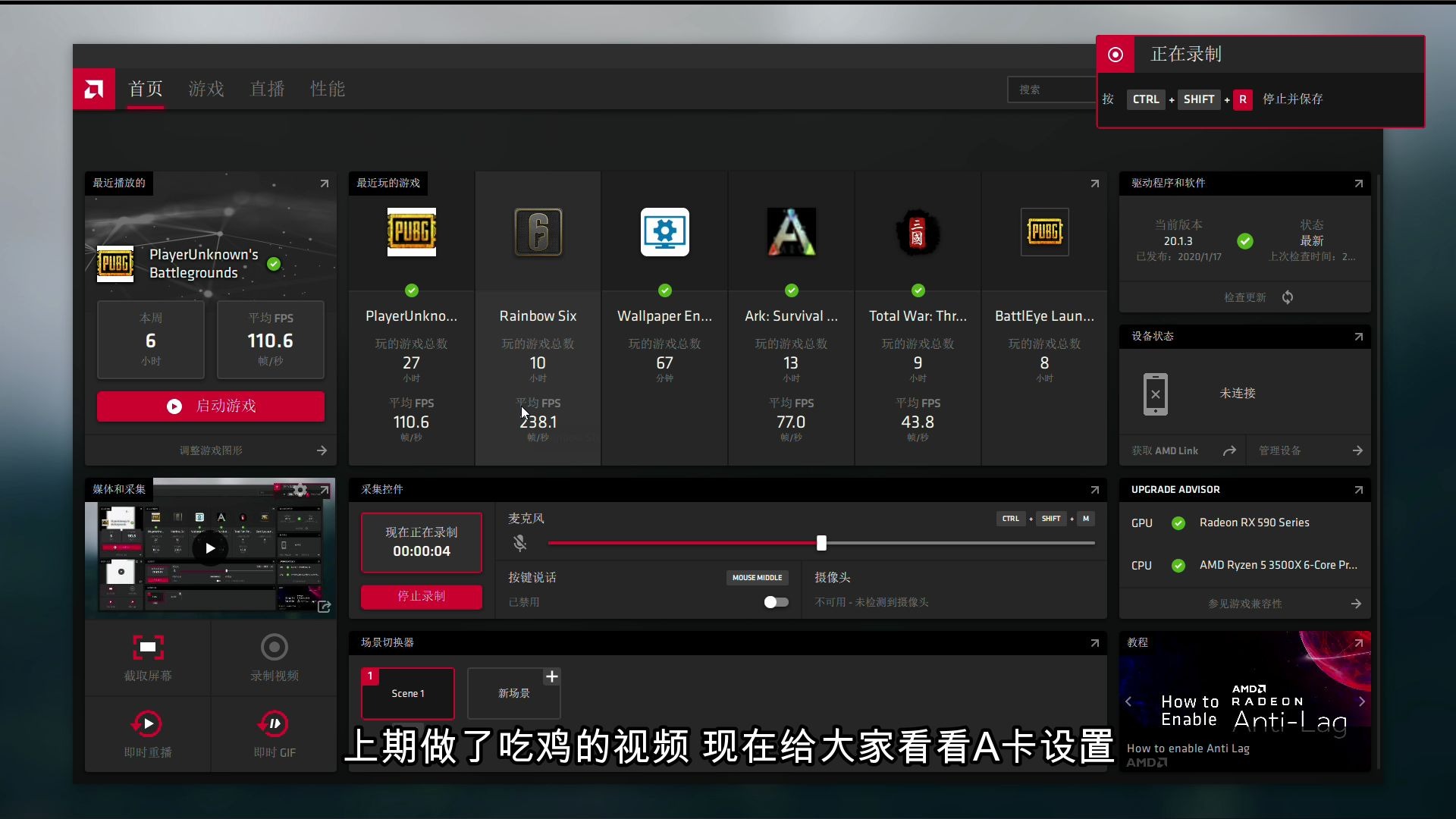Click the 搜索 search field

coord(1051,89)
